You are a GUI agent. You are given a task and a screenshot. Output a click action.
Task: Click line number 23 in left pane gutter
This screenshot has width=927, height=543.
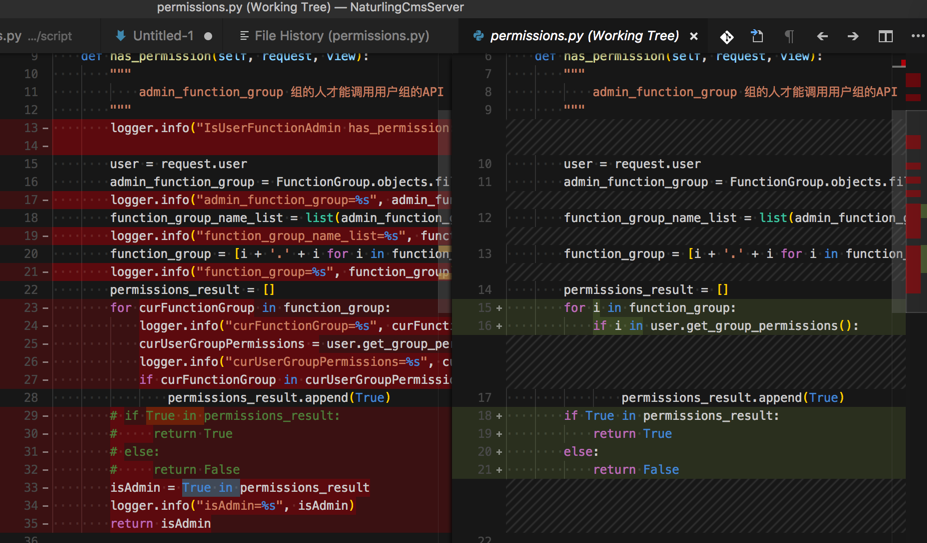[x=31, y=308]
